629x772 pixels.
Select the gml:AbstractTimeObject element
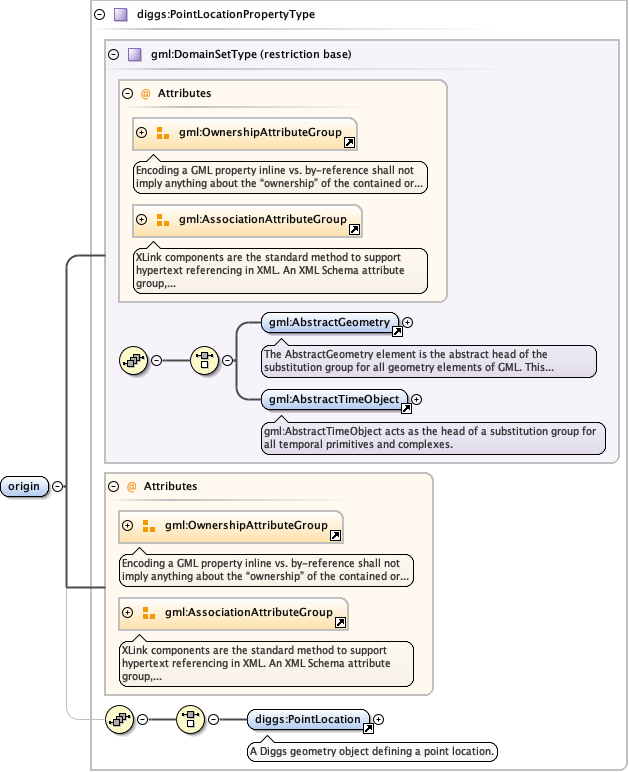333,399
